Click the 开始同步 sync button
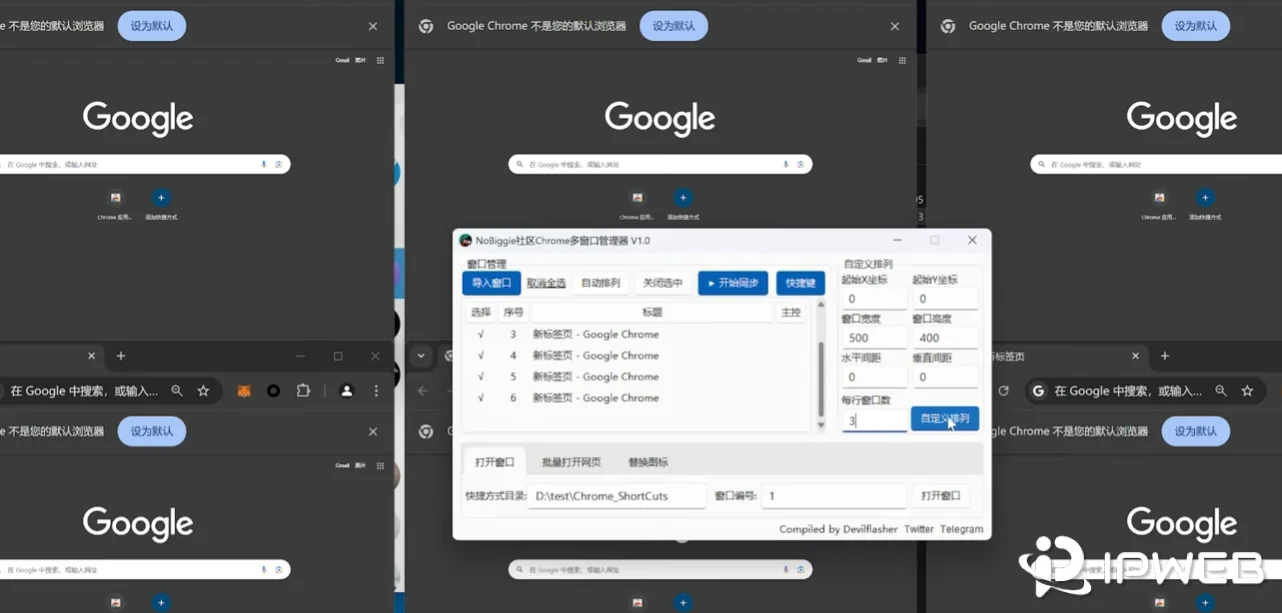The width and height of the screenshot is (1282, 613). tap(733, 283)
